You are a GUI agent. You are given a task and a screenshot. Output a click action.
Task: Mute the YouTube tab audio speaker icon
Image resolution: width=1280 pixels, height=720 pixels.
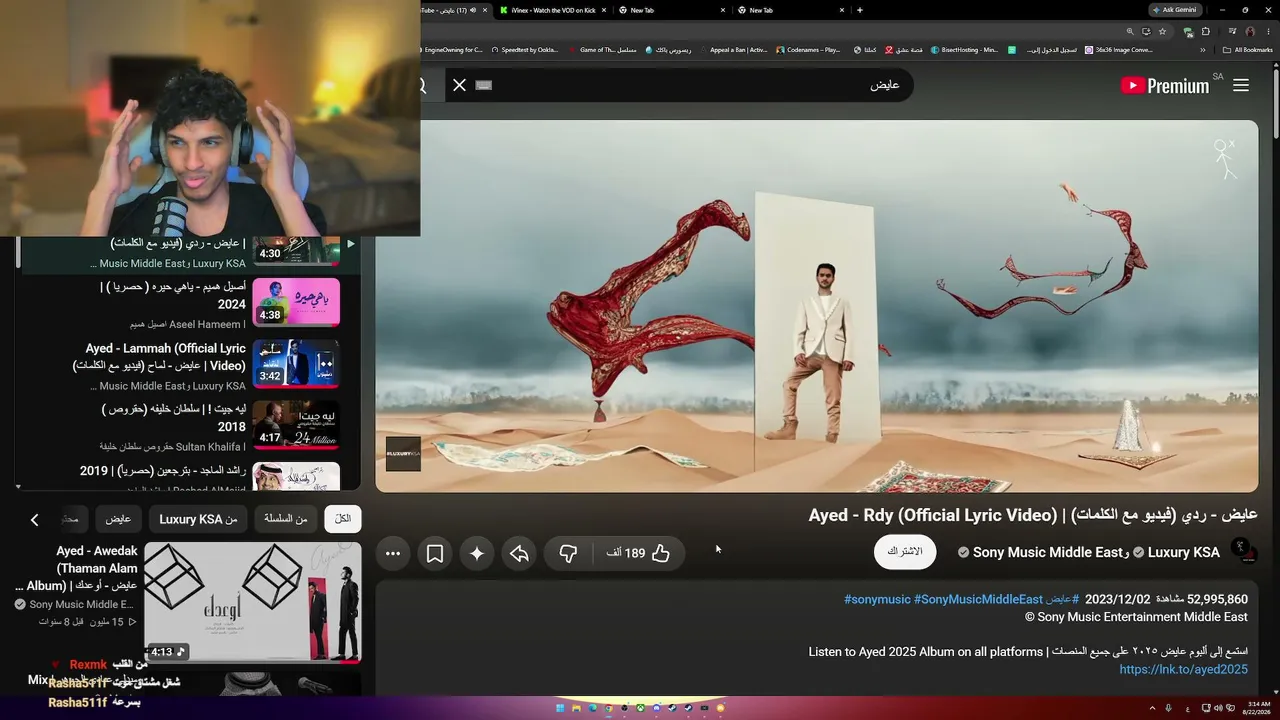click(x=471, y=10)
